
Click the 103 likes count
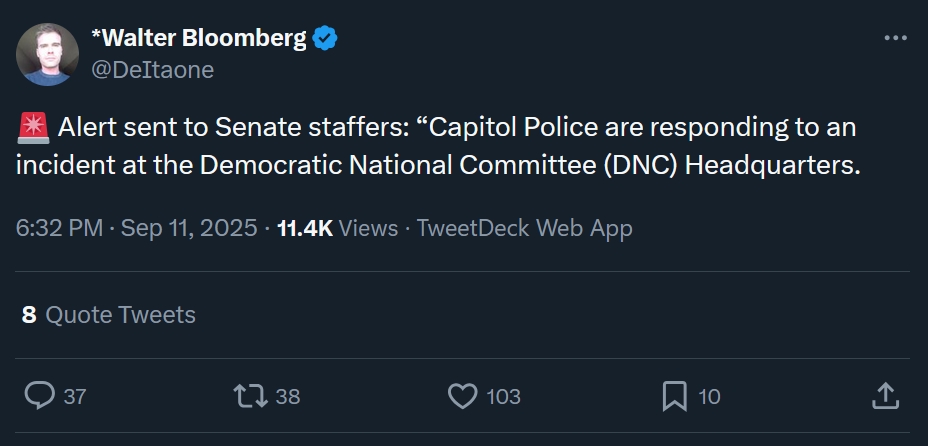pos(503,397)
